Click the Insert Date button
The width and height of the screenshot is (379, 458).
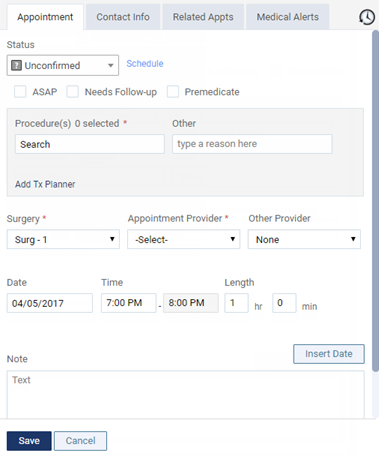(x=329, y=354)
